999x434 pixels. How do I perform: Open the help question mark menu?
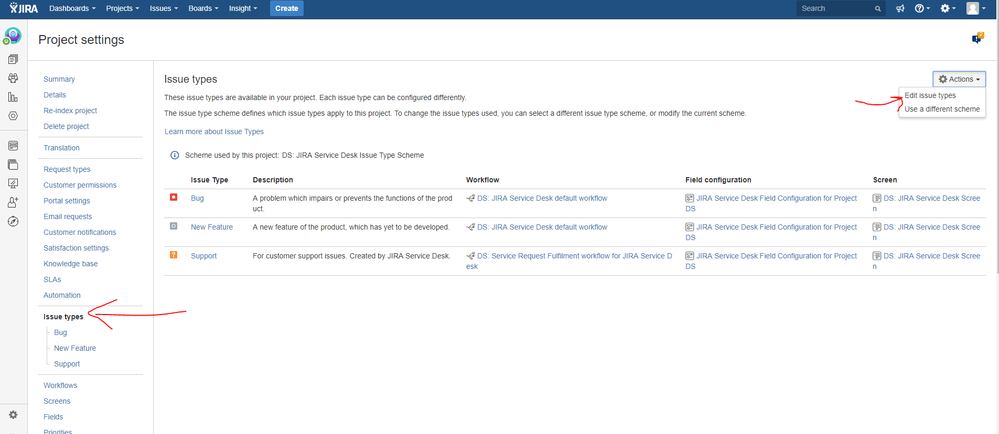tap(923, 9)
